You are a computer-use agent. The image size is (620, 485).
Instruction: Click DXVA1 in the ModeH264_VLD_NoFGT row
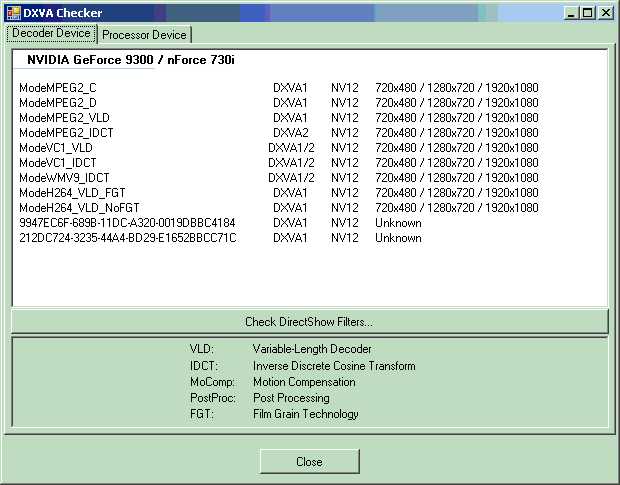(290, 208)
